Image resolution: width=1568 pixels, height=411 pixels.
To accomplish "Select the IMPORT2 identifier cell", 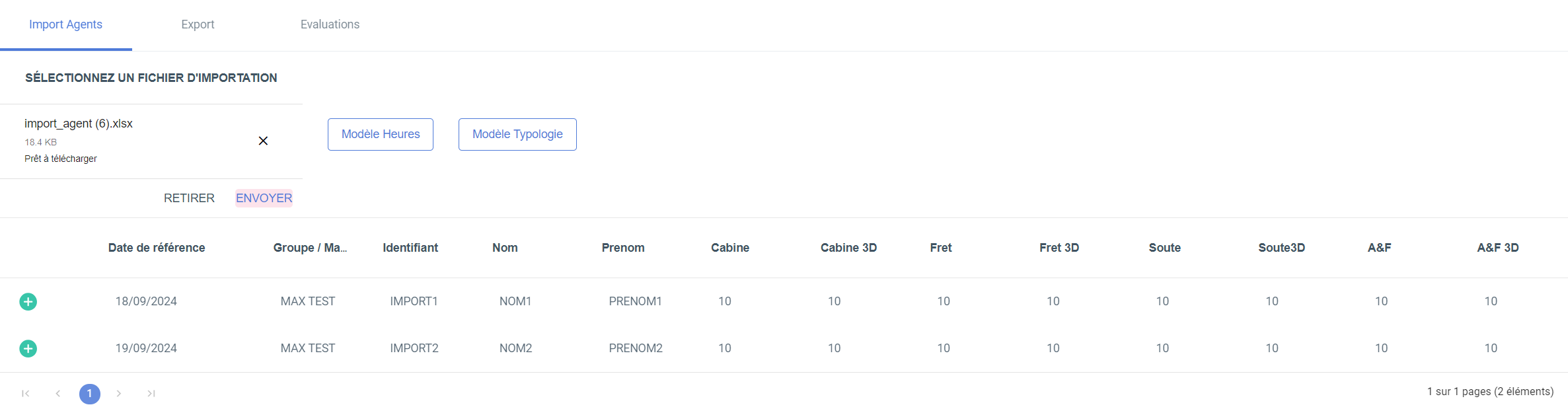I will 414,348.
